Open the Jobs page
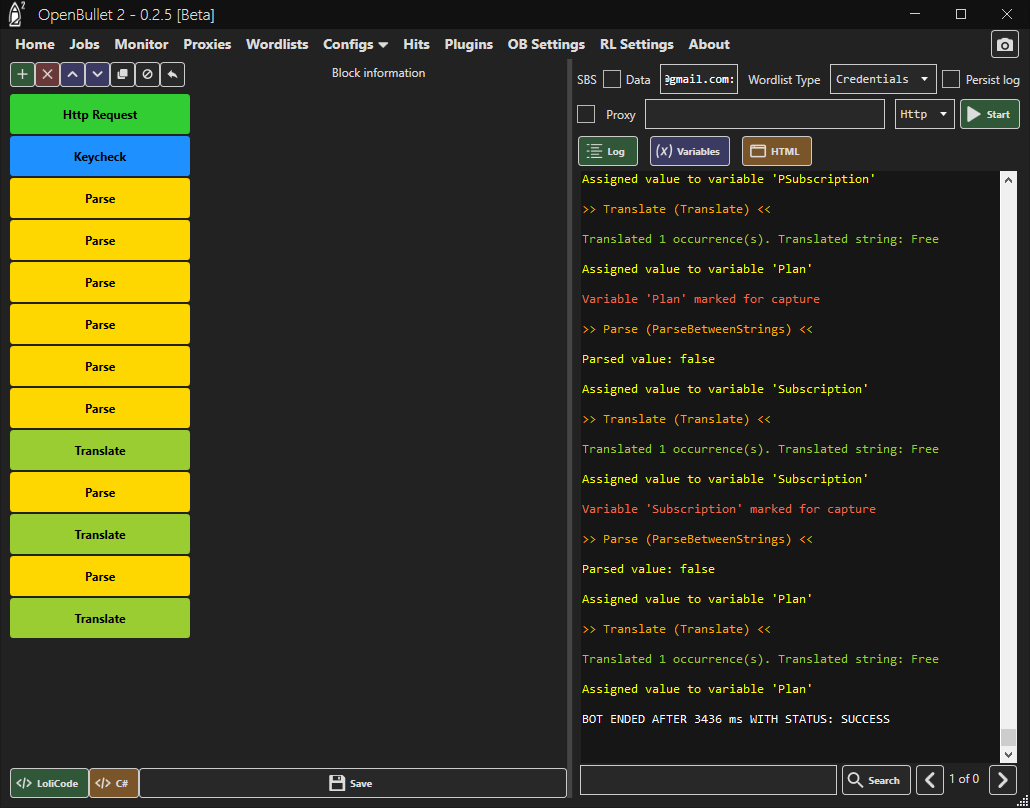Viewport: 1030px width, 808px height. click(x=84, y=45)
